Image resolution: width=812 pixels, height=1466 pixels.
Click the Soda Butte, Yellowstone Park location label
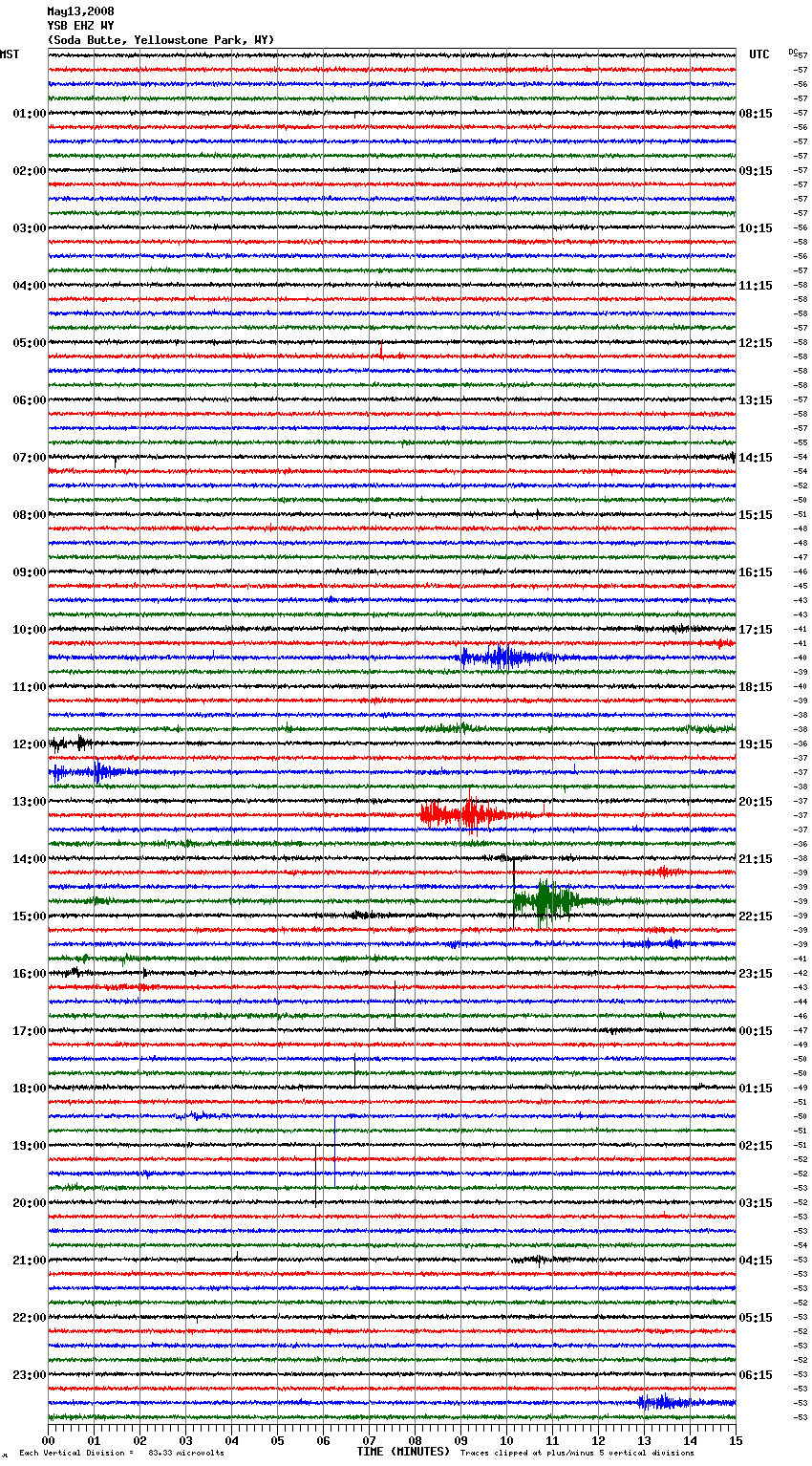(x=160, y=40)
